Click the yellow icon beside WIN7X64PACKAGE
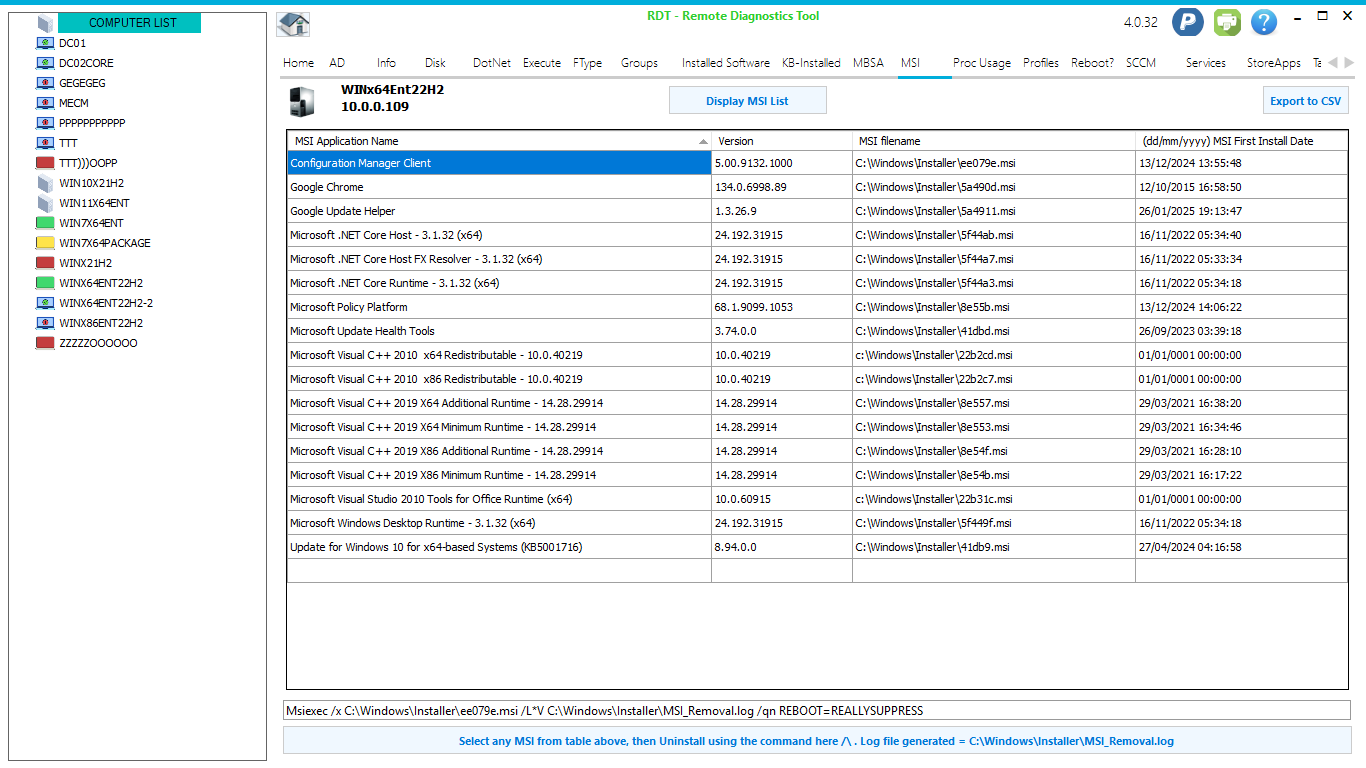This screenshot has height=768, width=1366. point(45,243)
